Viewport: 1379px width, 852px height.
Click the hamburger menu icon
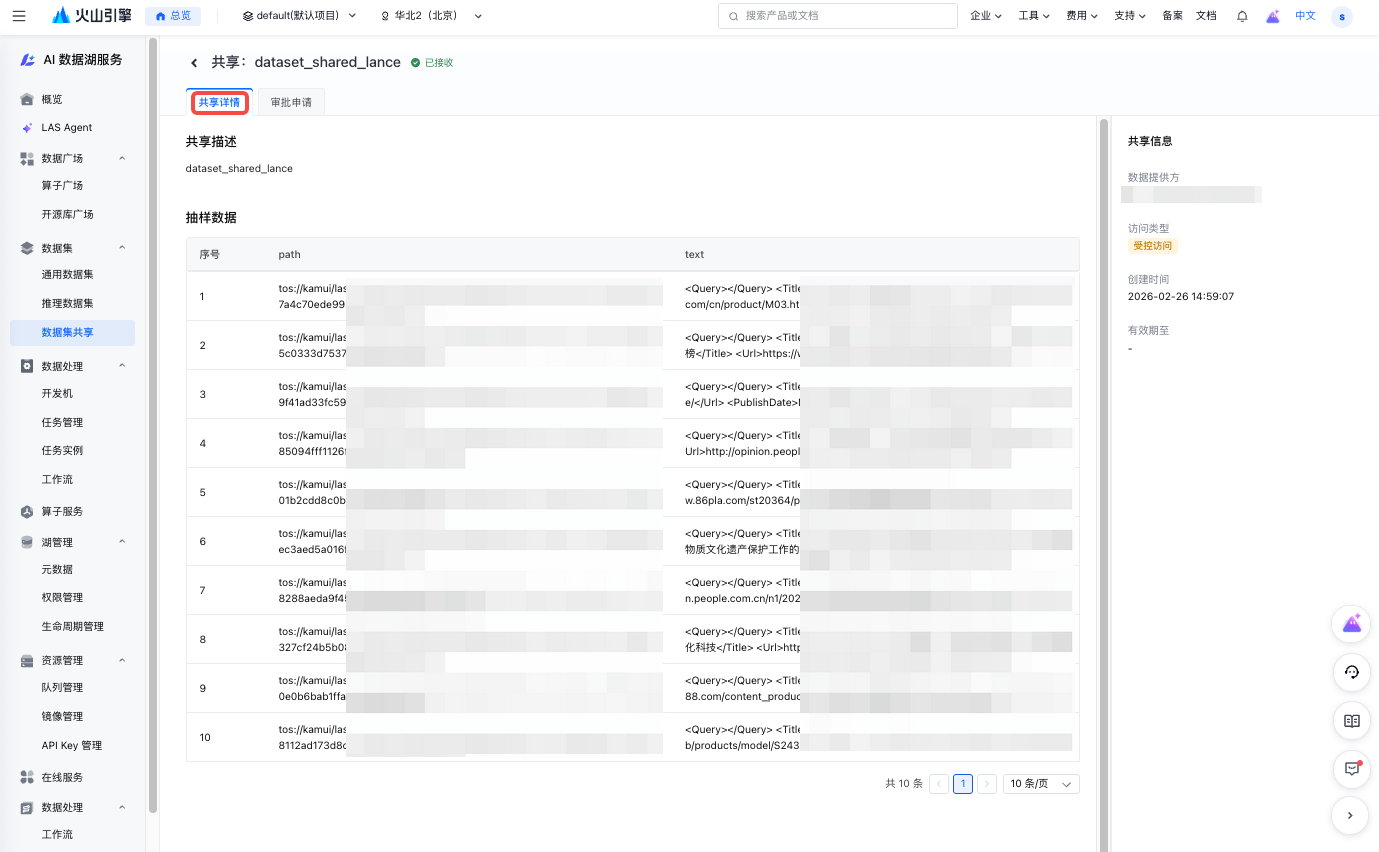[19, 16]
